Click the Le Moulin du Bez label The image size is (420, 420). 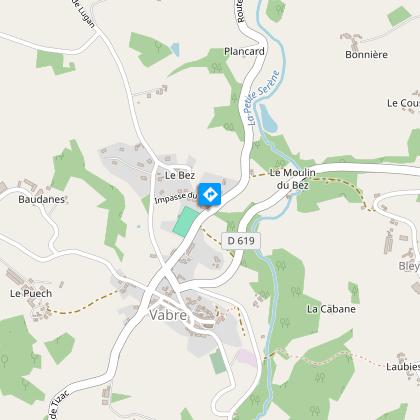pos(293,179)
